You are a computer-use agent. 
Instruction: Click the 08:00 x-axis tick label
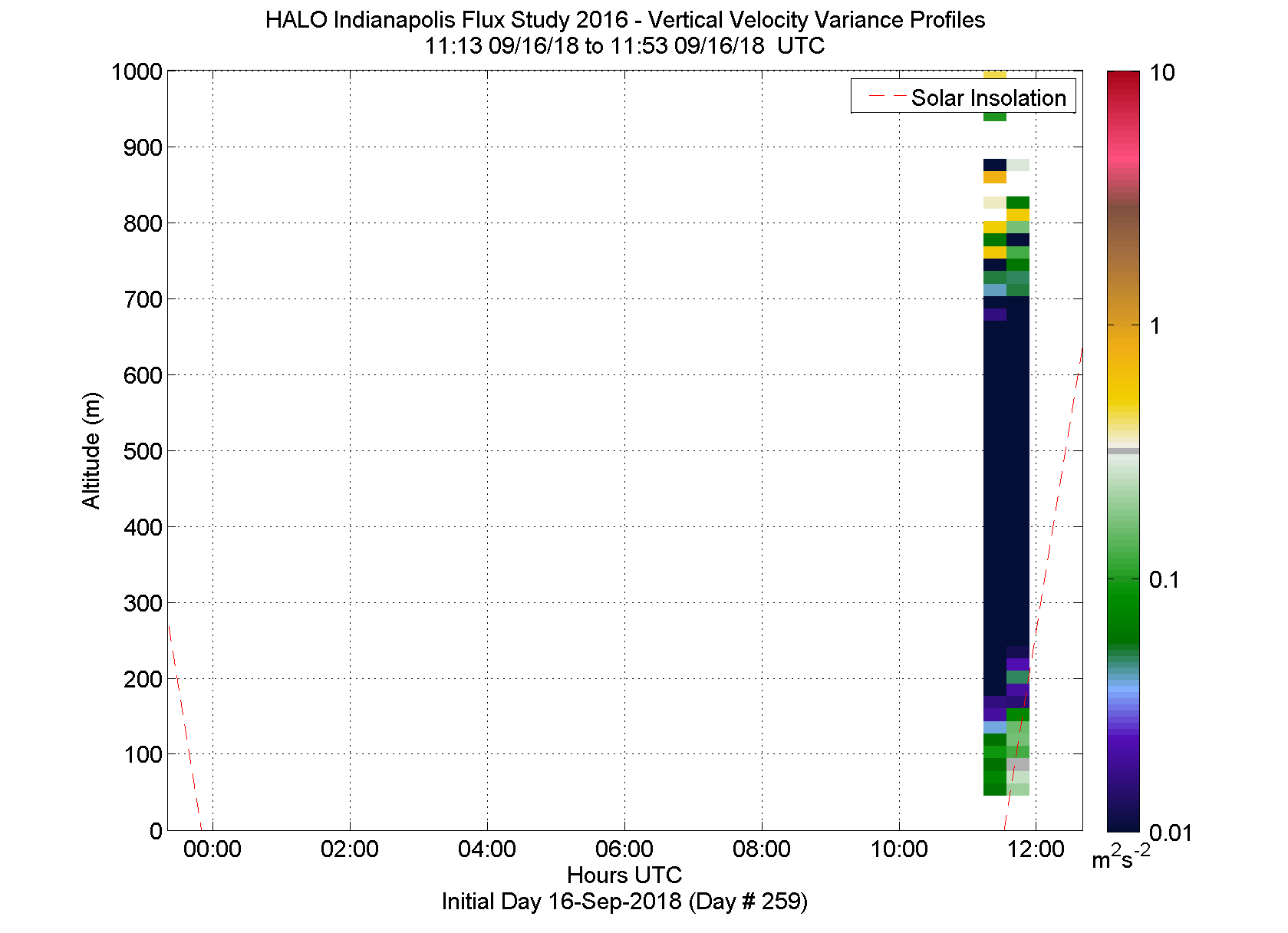tap(762, 849)
